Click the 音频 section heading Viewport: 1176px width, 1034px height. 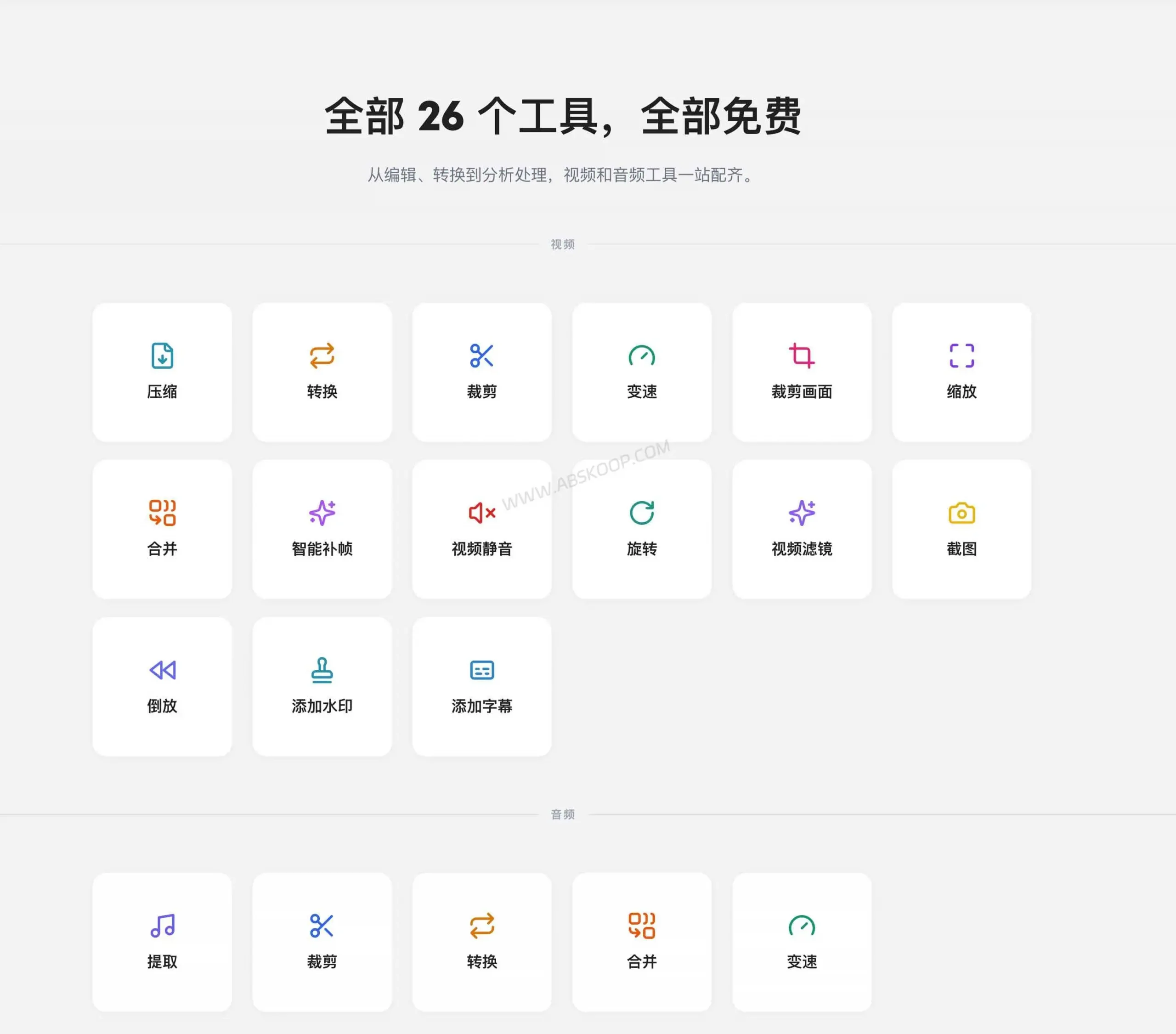click(x=563, y=814)
